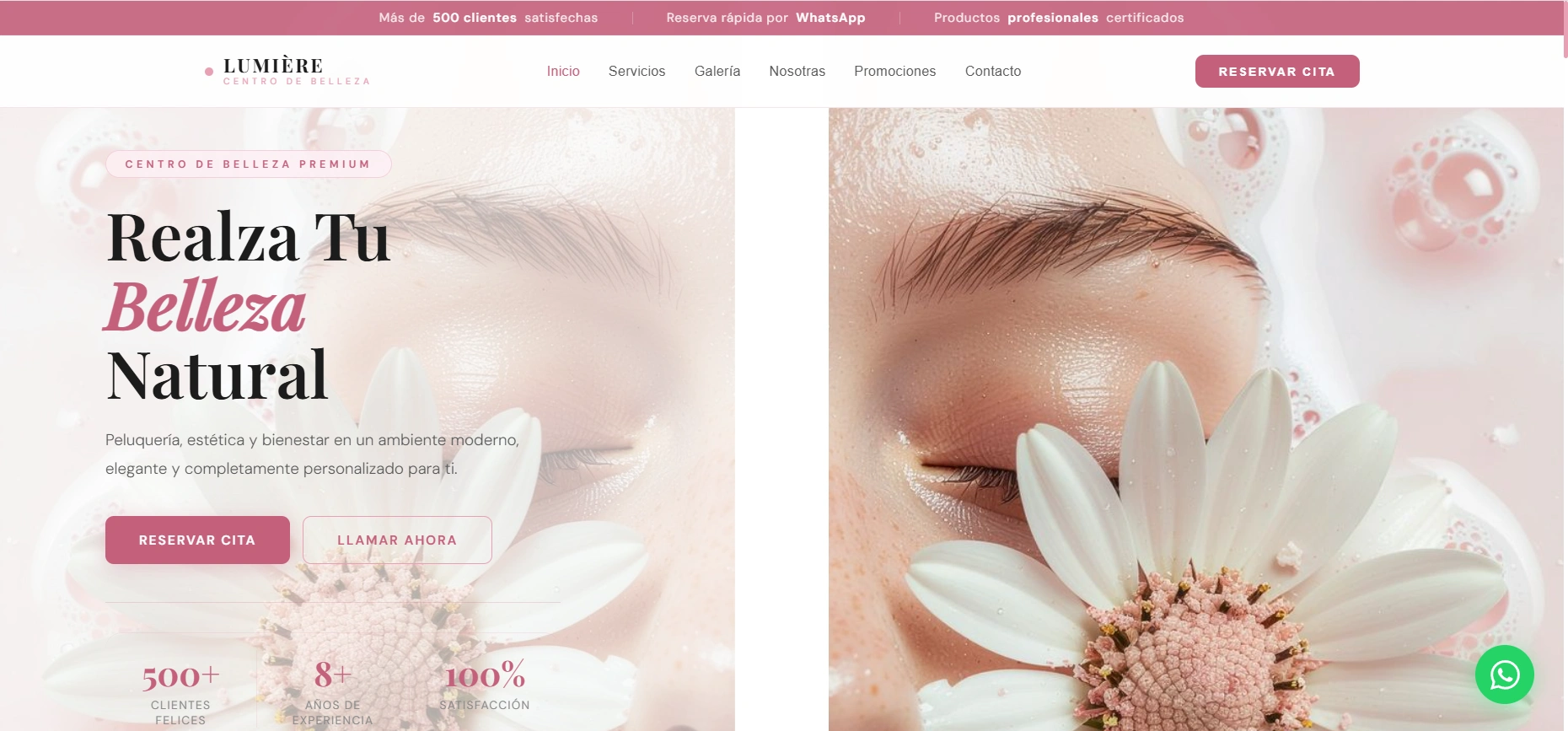1568x731 pixels.
Task: Click the 'Reserva rápida por WhatsApp' banner text
Action: (765, 18)
